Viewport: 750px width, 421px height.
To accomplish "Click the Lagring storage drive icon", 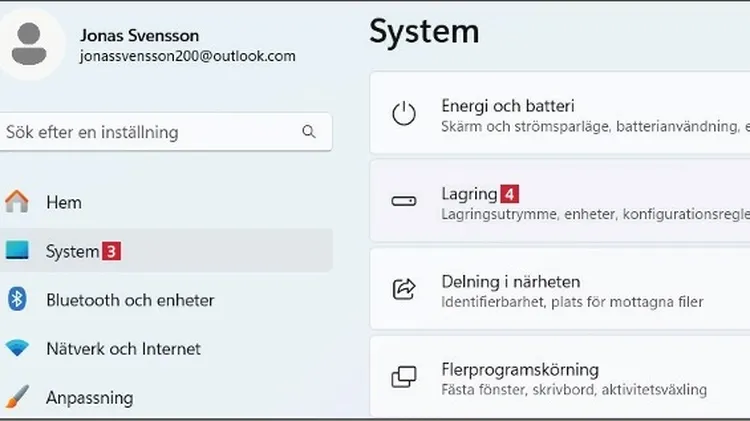I will [404, 202].
